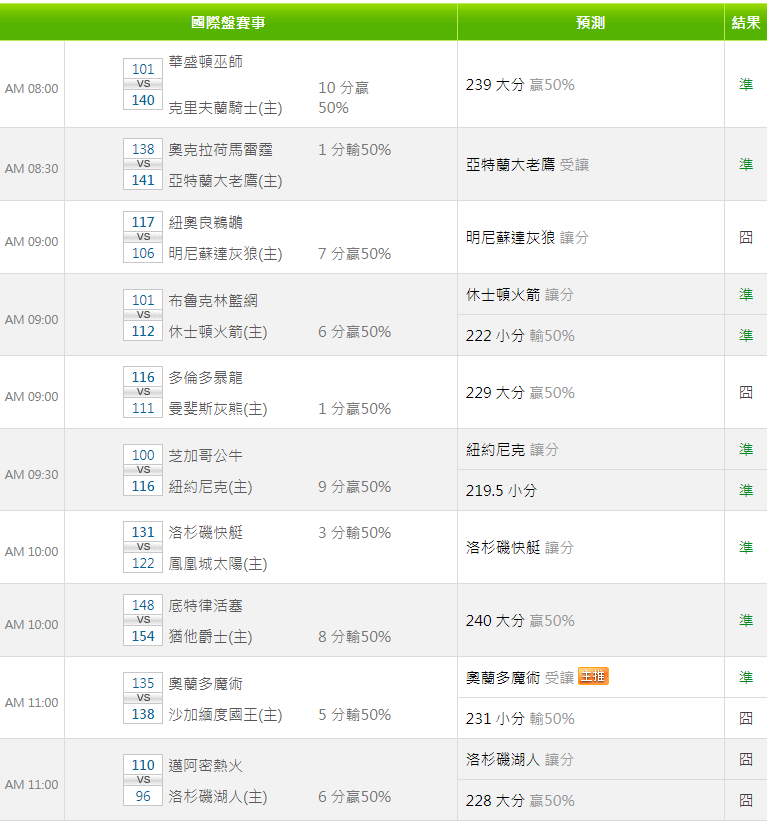
Task: Click prediction 洛杉磯湖人 讓分
Action: point(520,760)
